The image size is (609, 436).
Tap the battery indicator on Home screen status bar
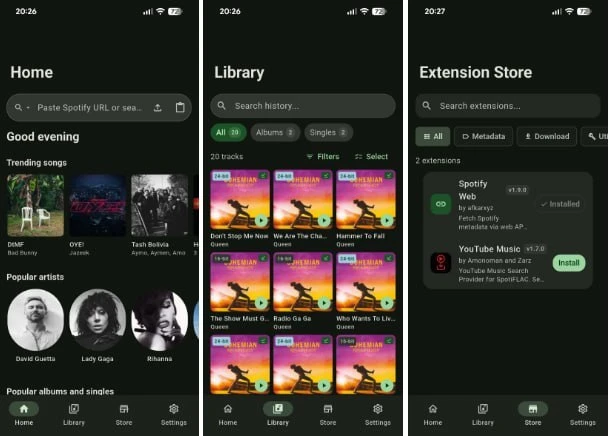(175, 12)
